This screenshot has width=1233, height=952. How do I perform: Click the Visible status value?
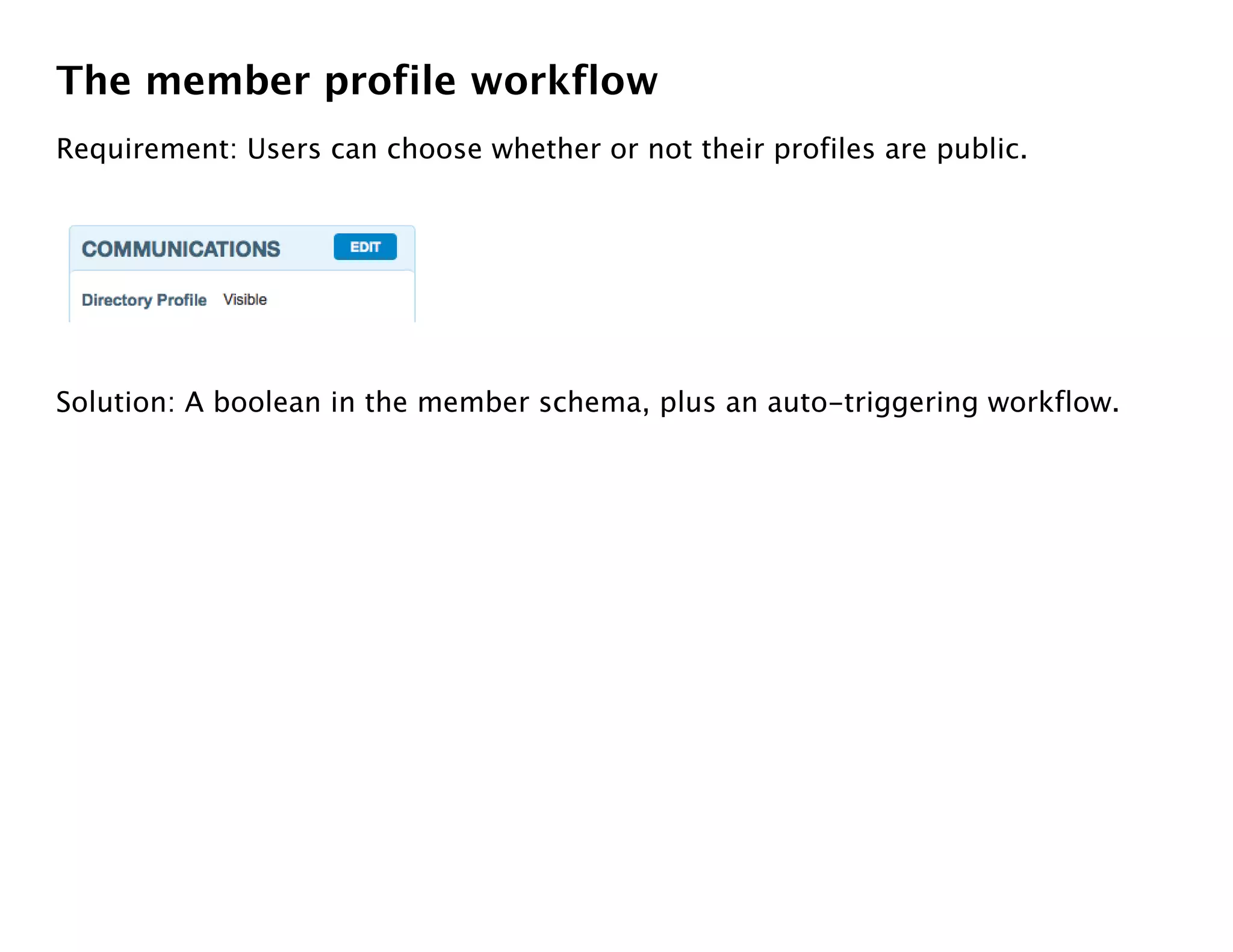244,299
